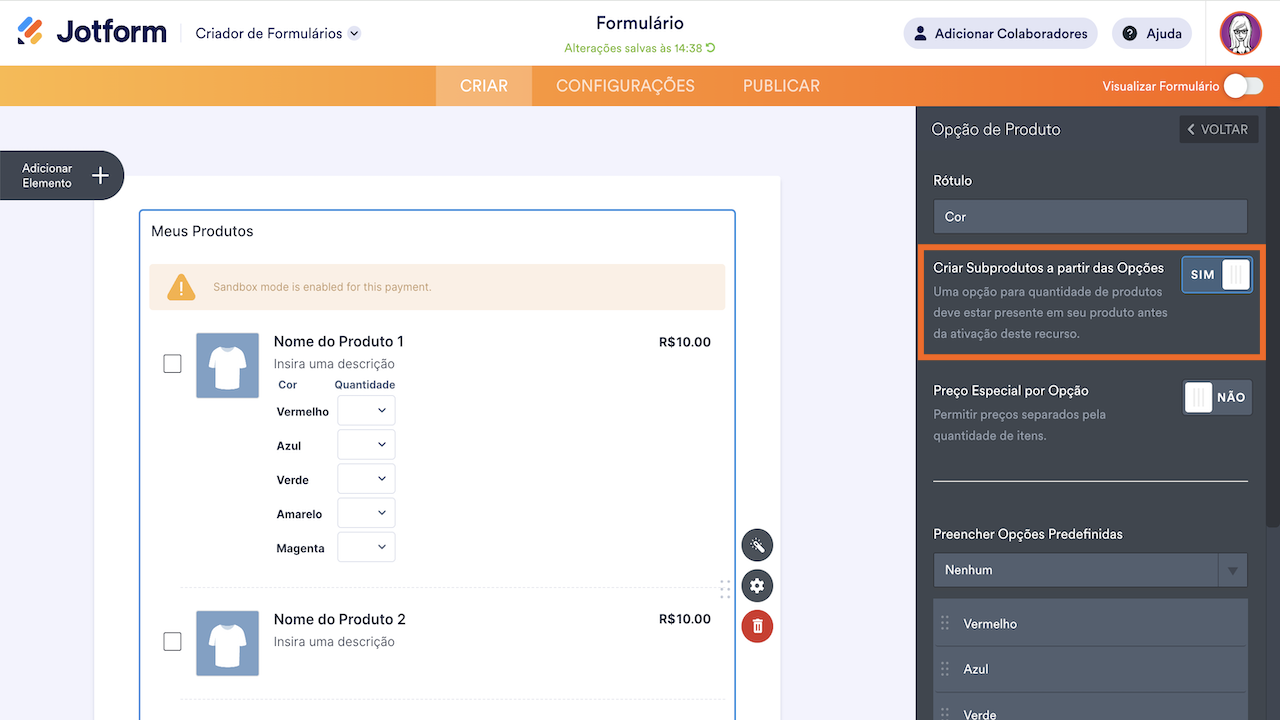Switch to the CONFIGURAÇÕES tab
Image resolution: width=1280 pixels, height=720 pixels.
[625, 86]
